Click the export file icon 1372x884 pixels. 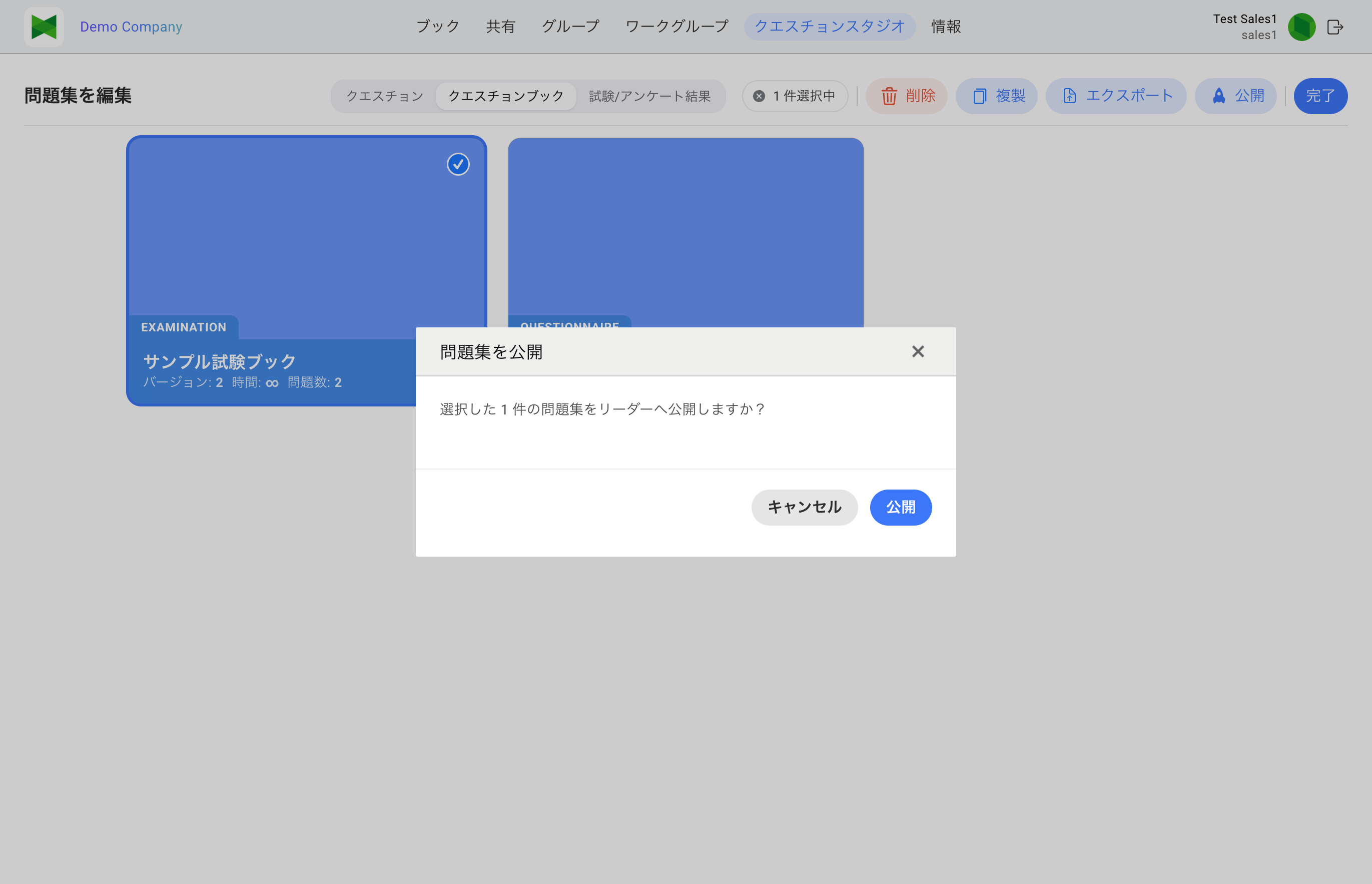[x=1070, y=96]
